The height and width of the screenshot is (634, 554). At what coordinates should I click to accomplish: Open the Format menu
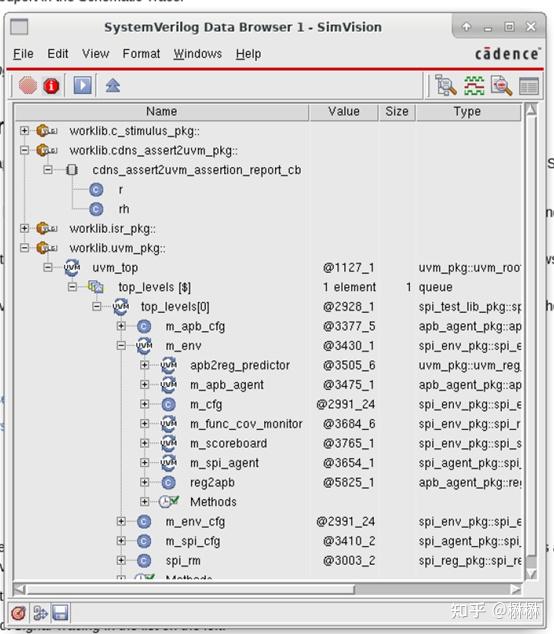coord(141,54)
